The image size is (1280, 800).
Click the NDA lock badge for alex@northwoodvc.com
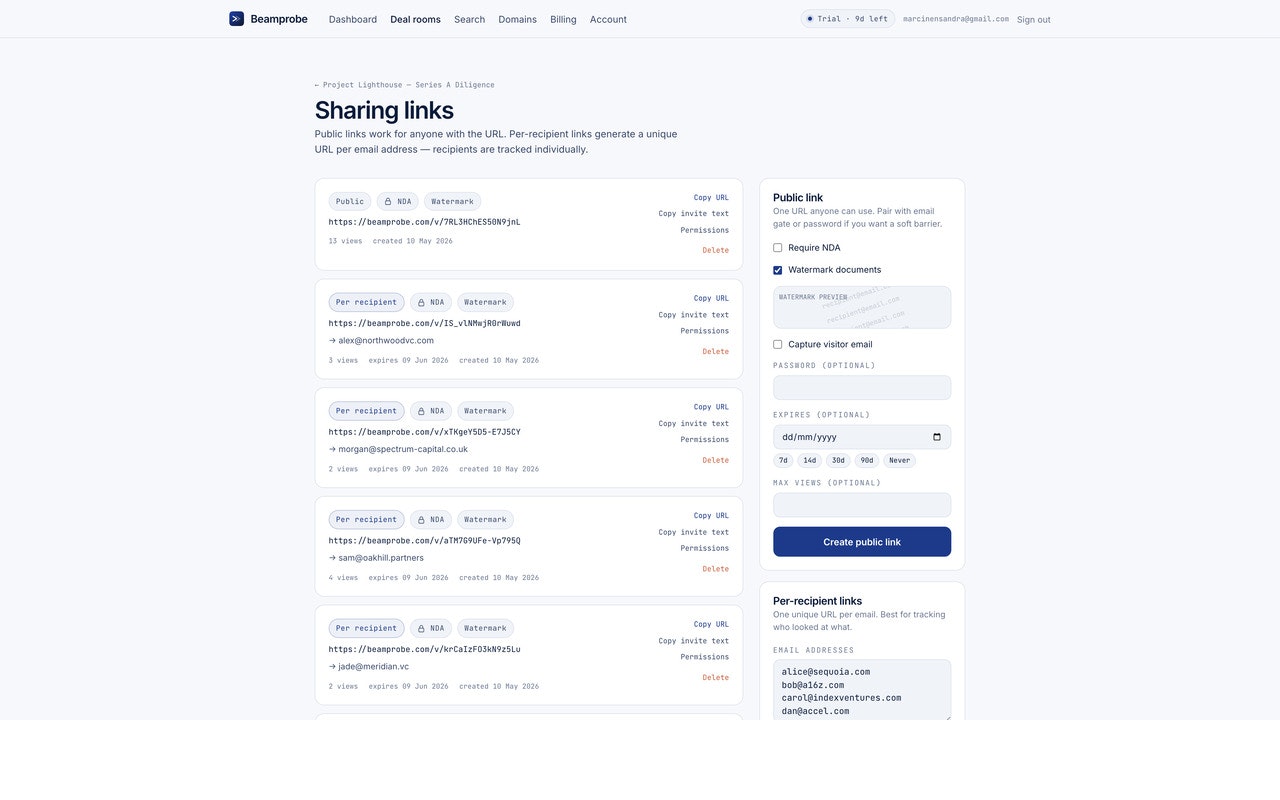(x=431, y=302)
